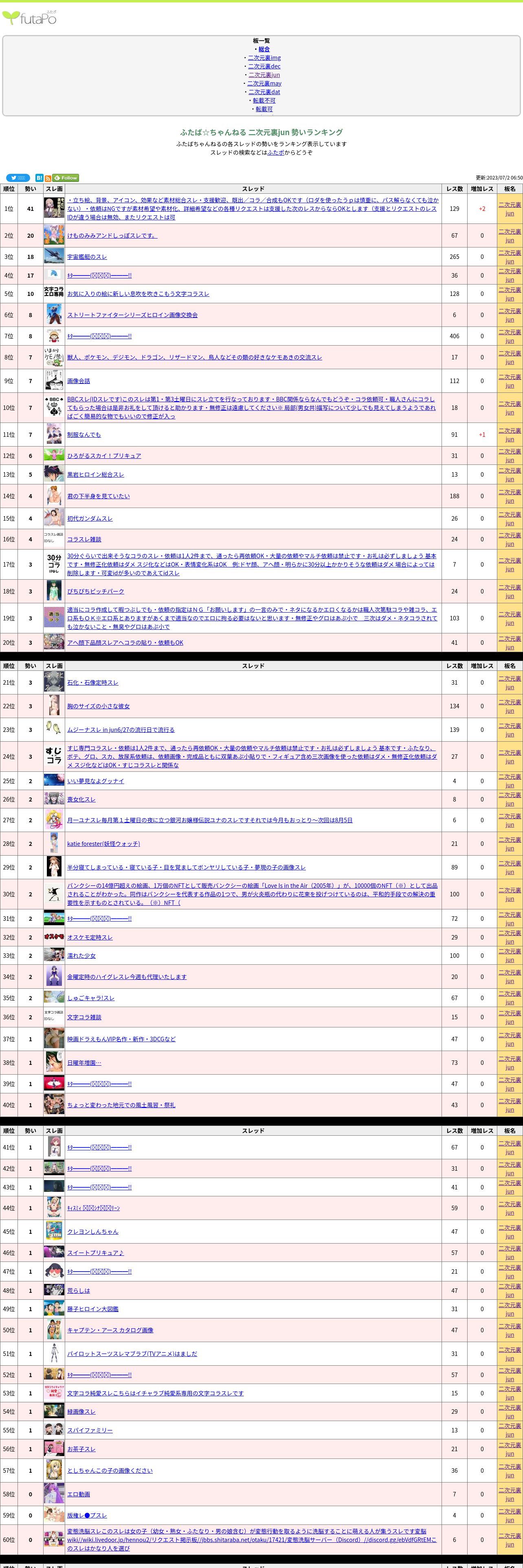Open the 濡れた少女 thread link
The image size is (523, 1568).
81,956
